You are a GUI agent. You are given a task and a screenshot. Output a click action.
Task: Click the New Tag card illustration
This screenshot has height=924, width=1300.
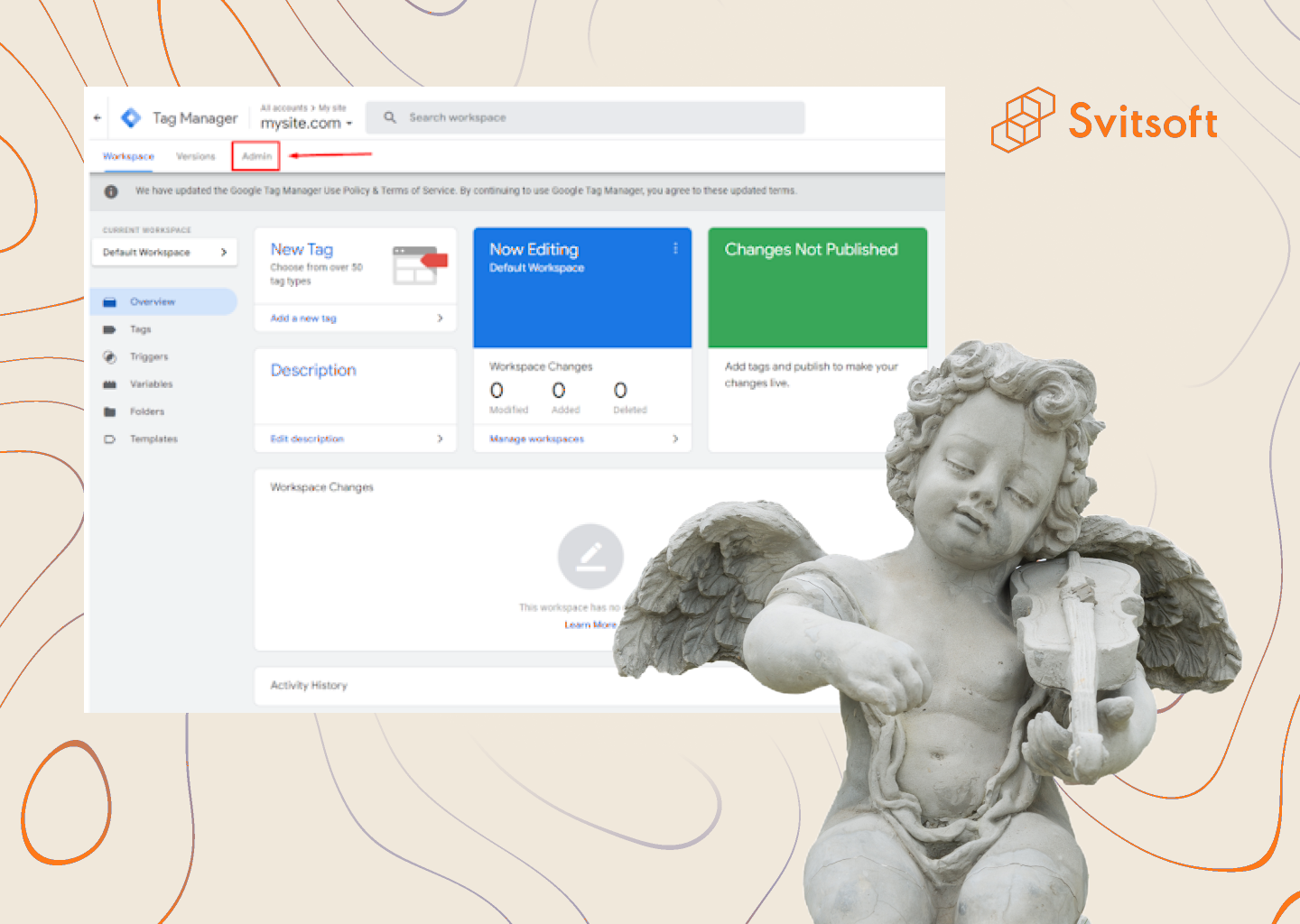click(420, 264)
